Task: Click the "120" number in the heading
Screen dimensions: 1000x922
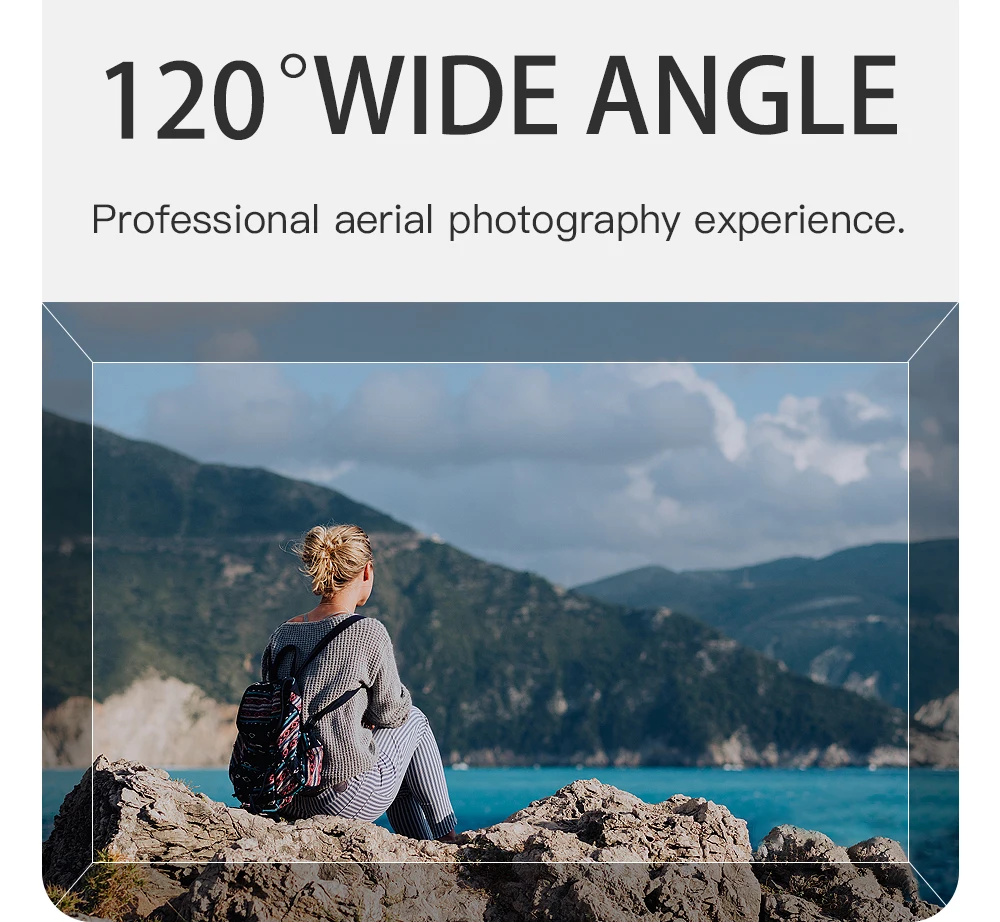Action: coord(183,99)
